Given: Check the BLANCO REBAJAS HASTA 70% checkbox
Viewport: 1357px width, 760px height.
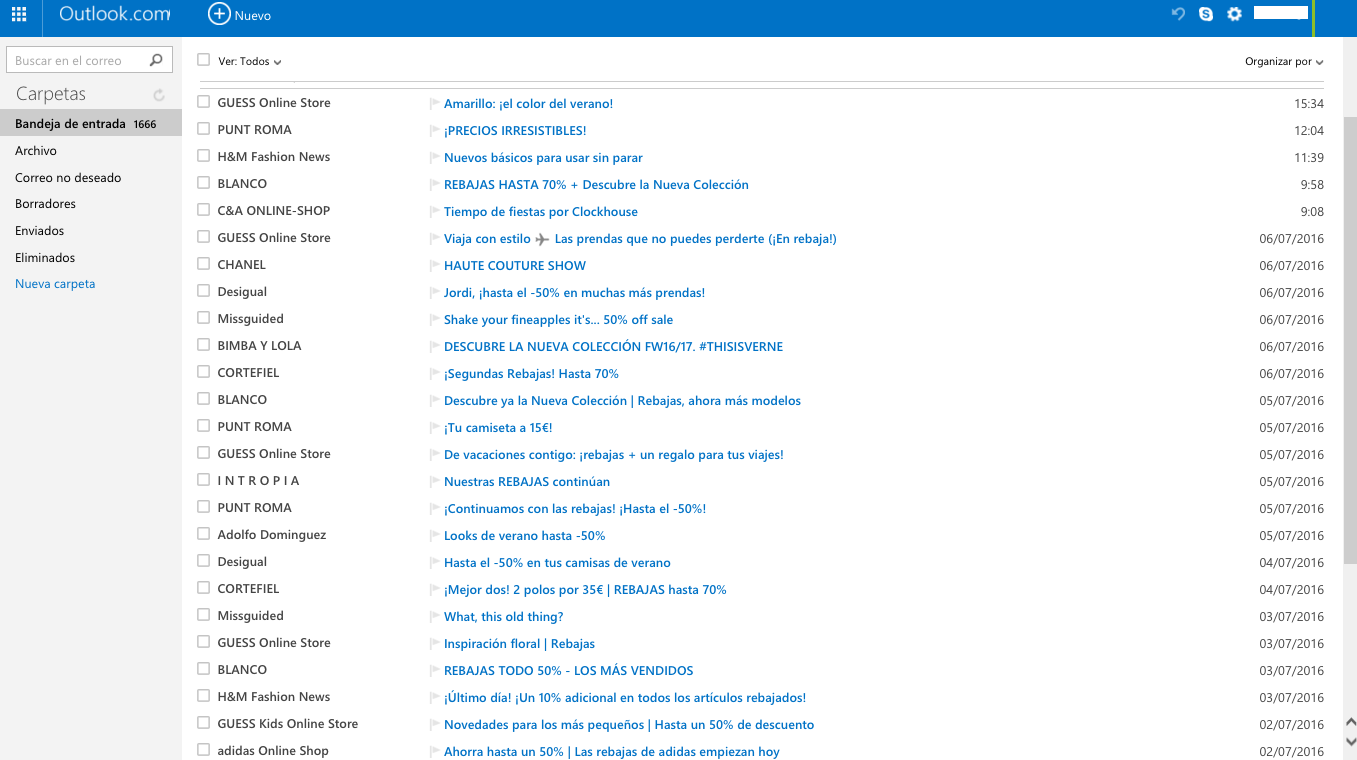Looking at the screenshot, I should tap(204, 183).
